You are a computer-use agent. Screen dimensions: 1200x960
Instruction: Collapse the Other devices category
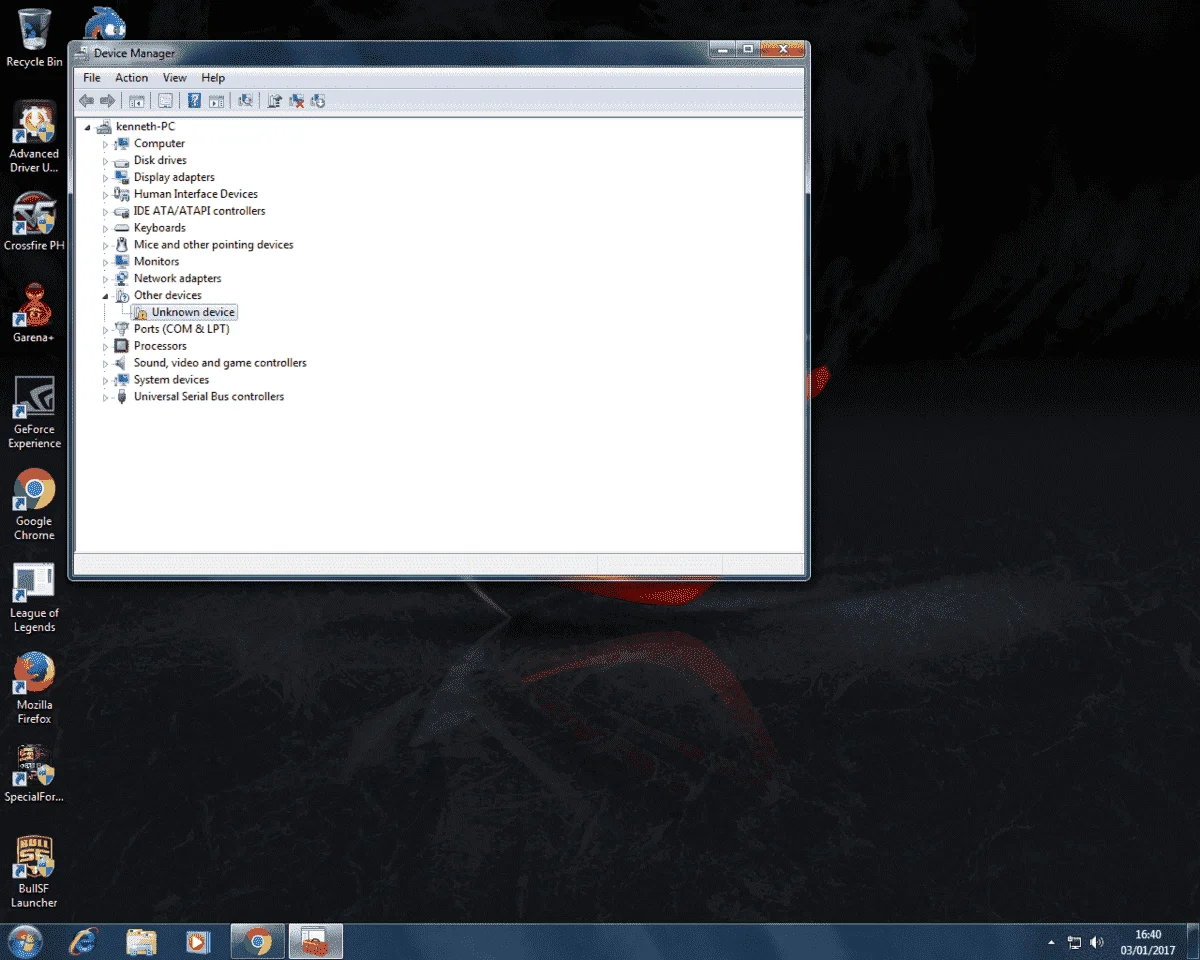pyautogui.click(x=105, y=296)
